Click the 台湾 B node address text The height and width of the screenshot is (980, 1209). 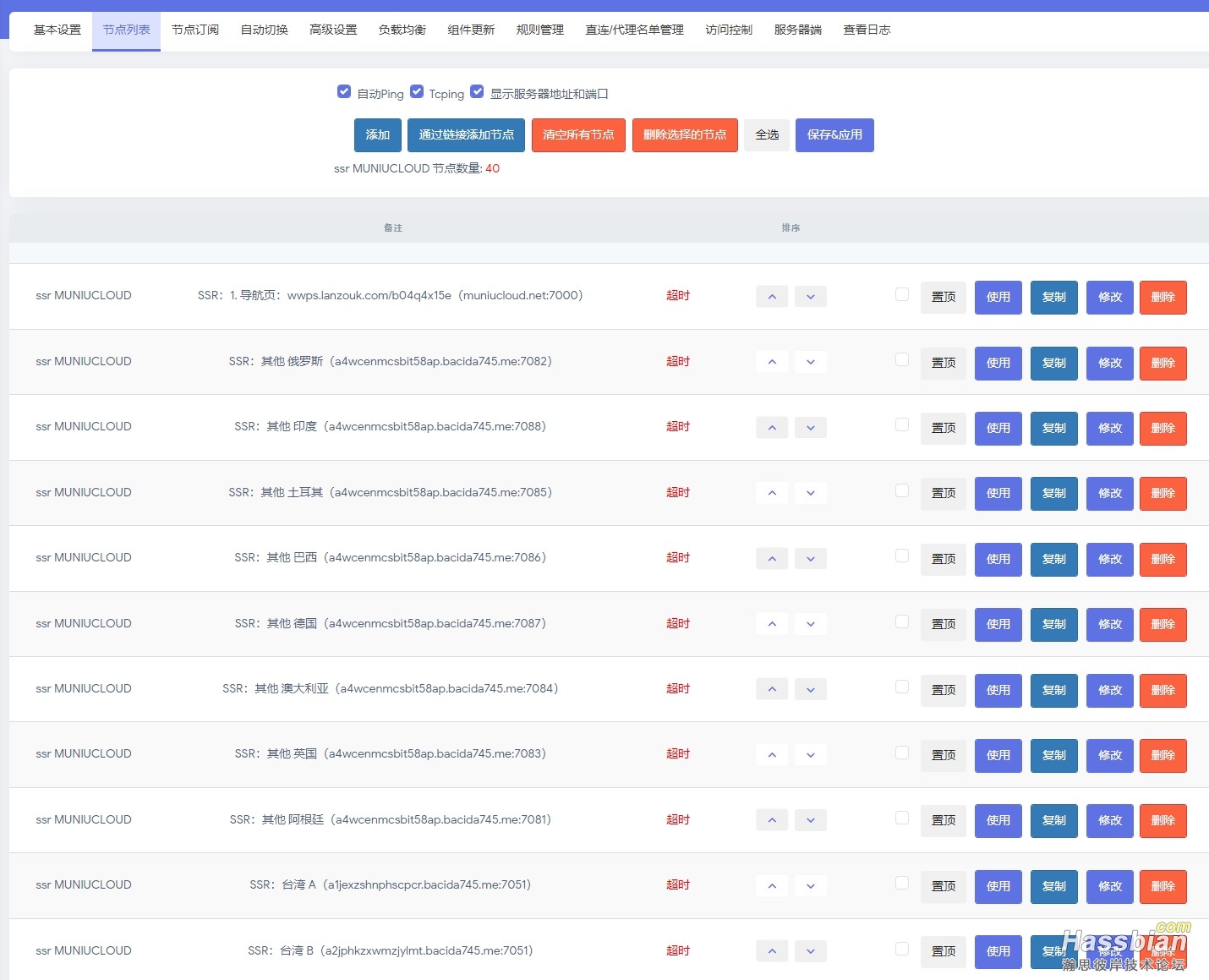pyautogui.click(x=390, y=950)
